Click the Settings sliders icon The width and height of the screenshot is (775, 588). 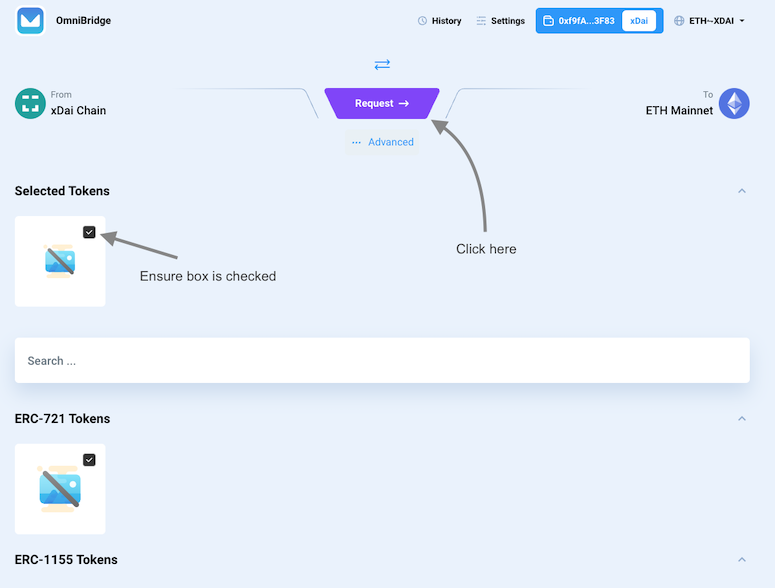pyautogui.click(x=481, y=21)
